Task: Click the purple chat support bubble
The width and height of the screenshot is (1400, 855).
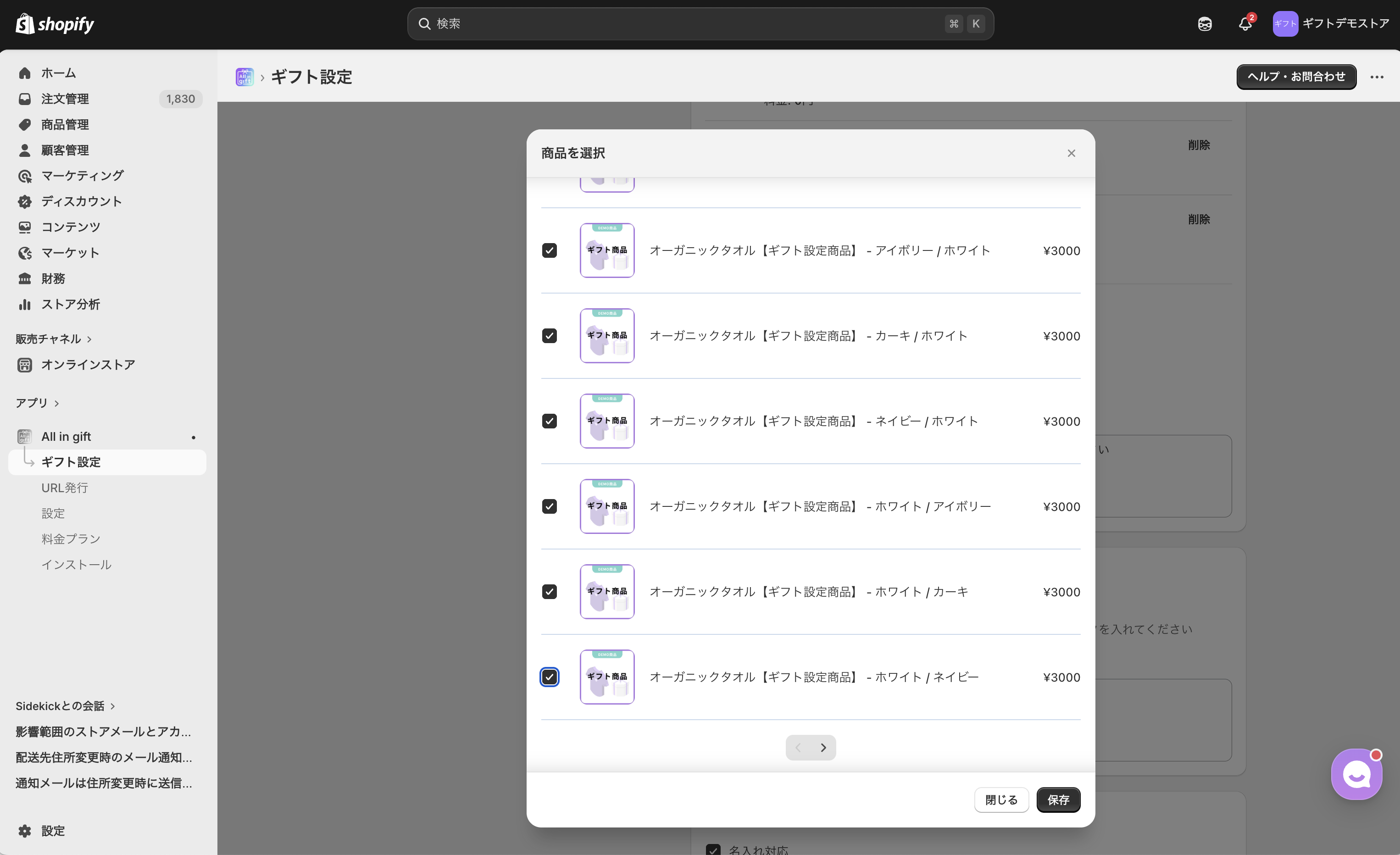Action: click(x=1356, y=774)
